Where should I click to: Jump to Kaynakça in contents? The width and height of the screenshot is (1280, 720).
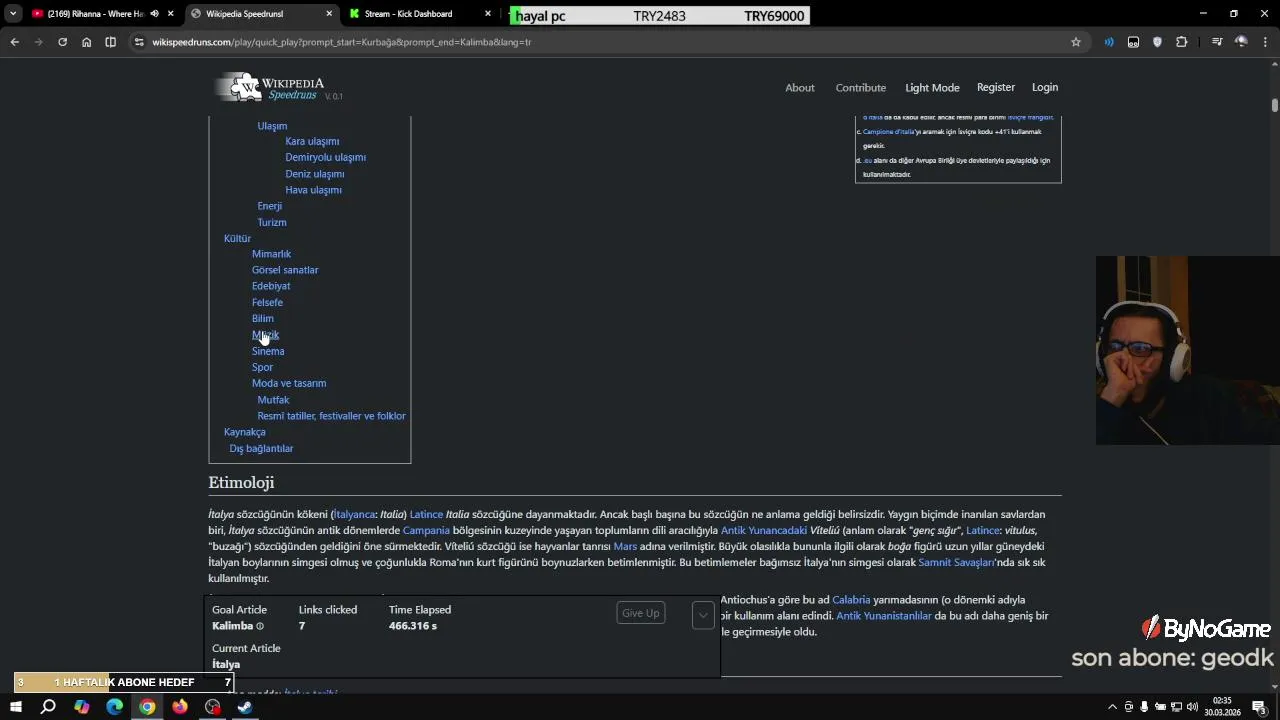coord(245,432)
